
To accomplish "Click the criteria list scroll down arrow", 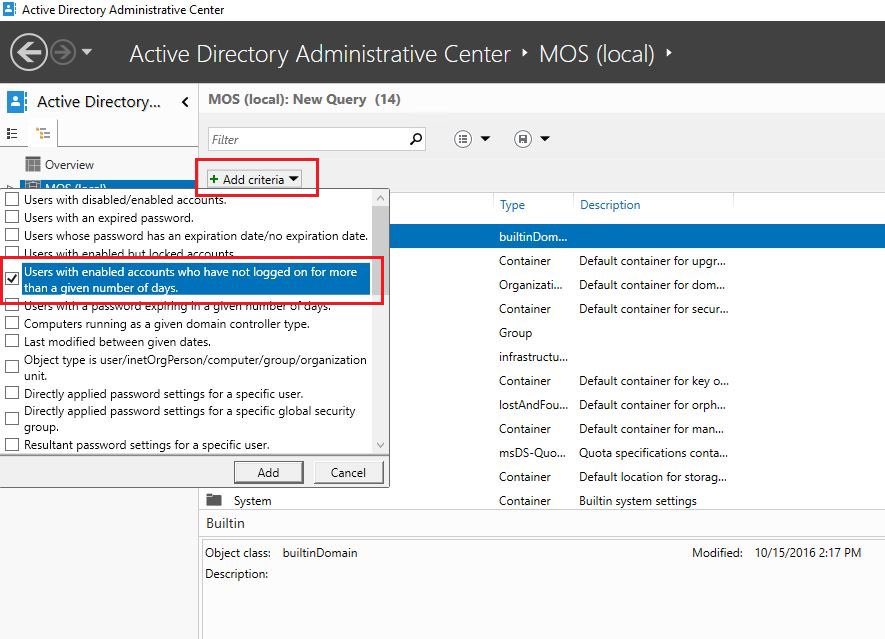I will coord(380,445).
